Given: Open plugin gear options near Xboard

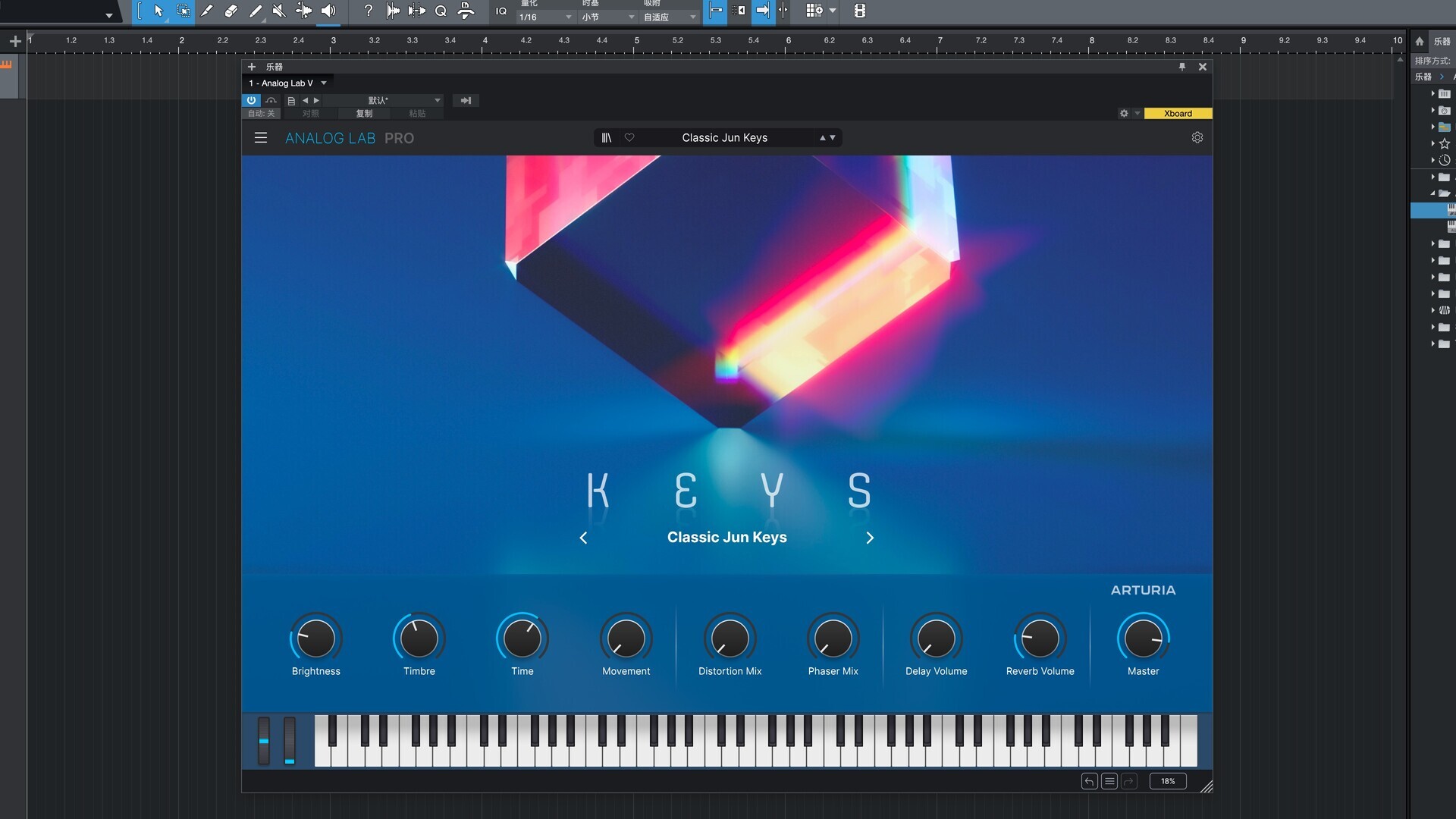Looking at the screenshot, I should (1124, 114).
